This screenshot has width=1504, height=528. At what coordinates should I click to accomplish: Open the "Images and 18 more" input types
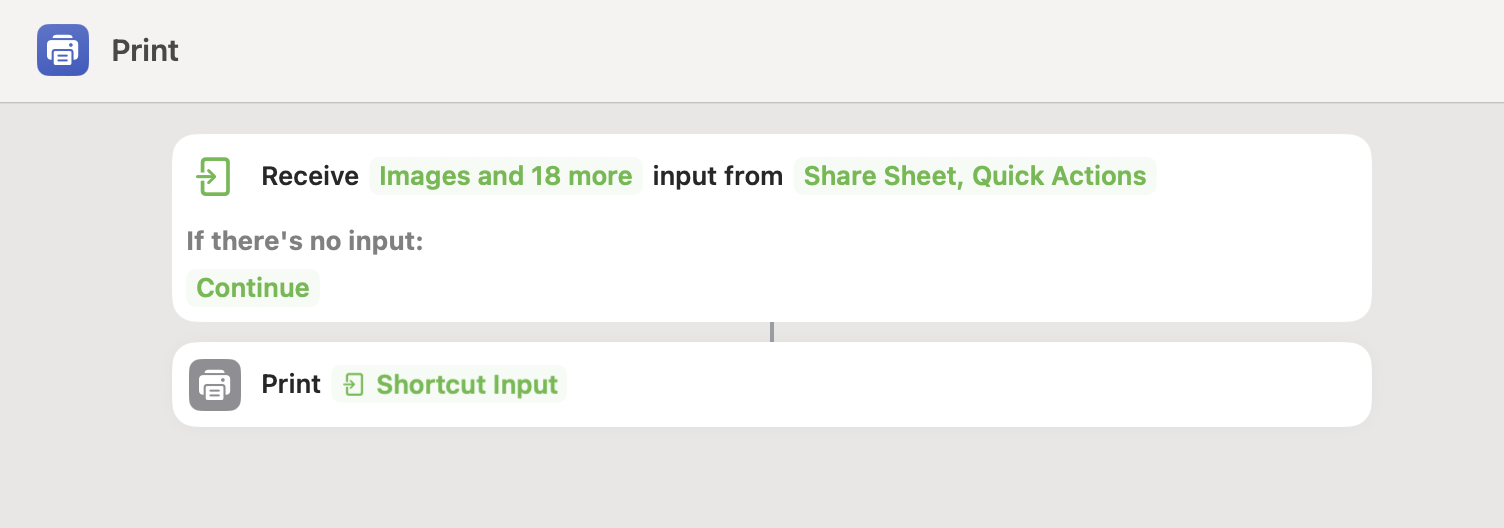[506, 176]
